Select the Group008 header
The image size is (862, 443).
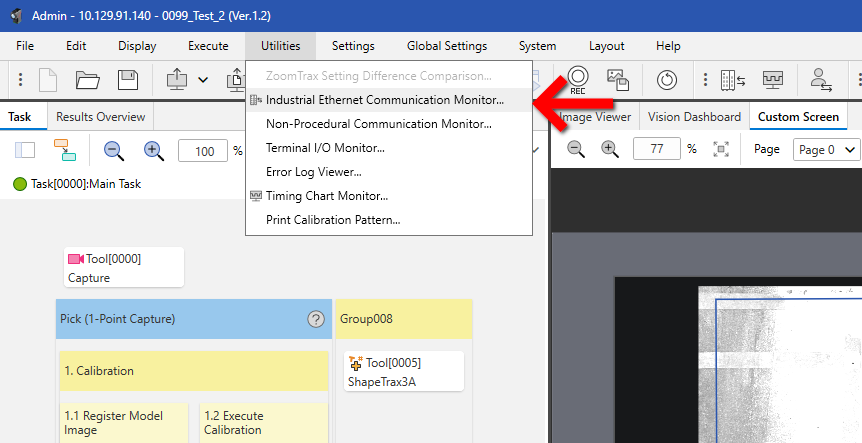(x=404, y=319)
